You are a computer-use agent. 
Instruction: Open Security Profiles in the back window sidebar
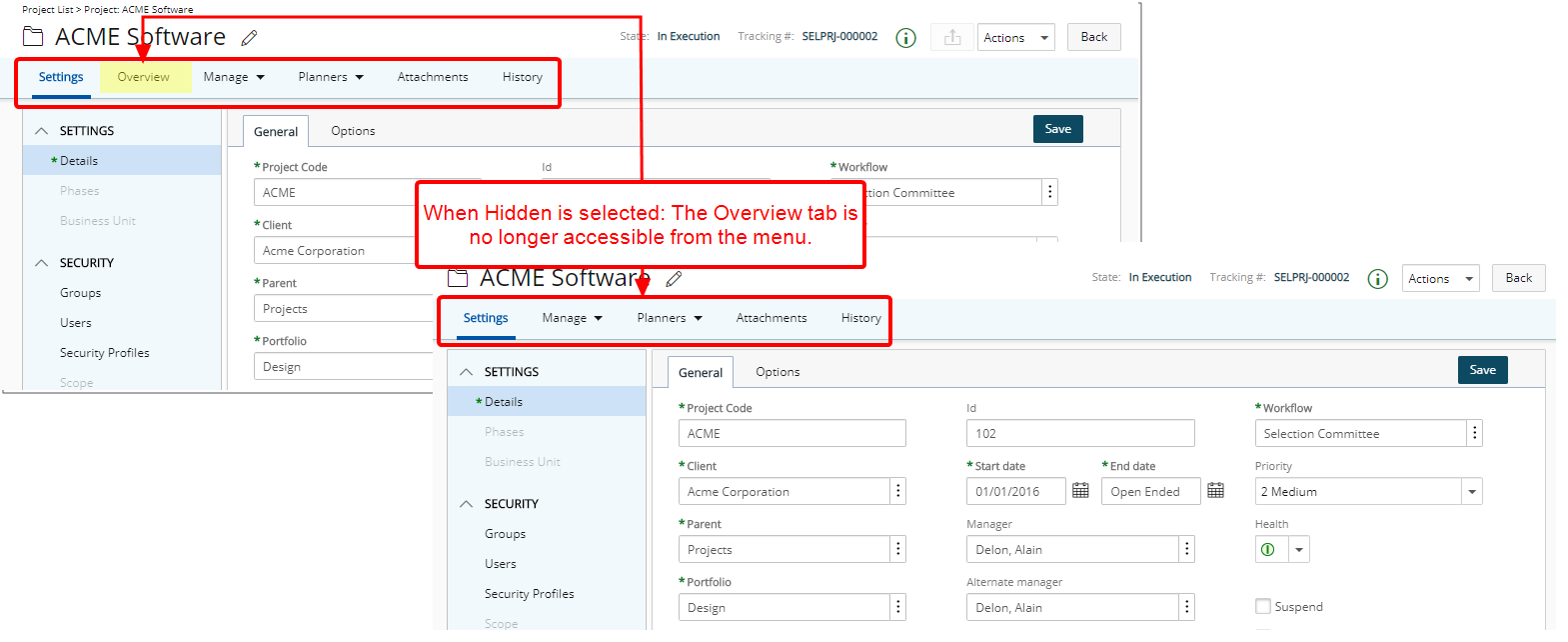click(x=105, y=353)
